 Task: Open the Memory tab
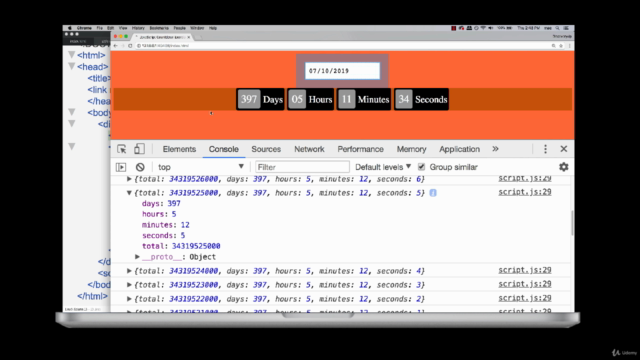click(411, 149)
